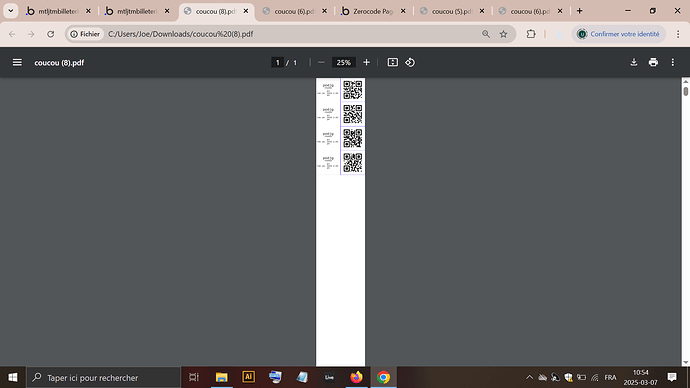The image size is (690, 388).
Task: Open the Windows Start menu
Action: point(13,377)
